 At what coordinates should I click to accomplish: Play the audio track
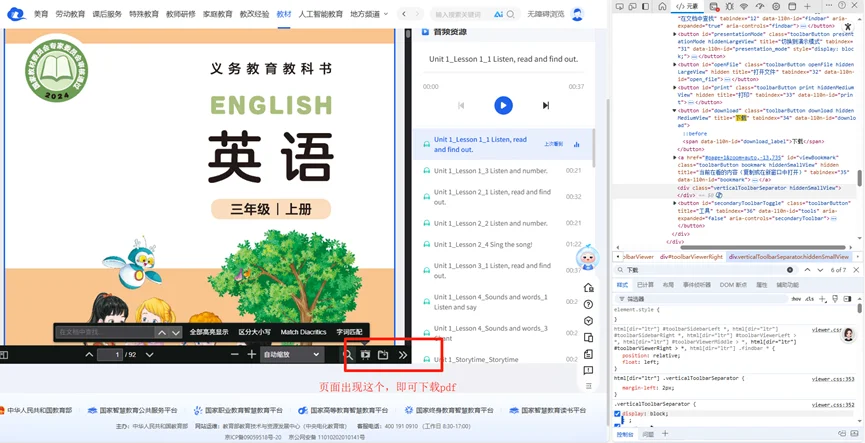coord(503,105)
